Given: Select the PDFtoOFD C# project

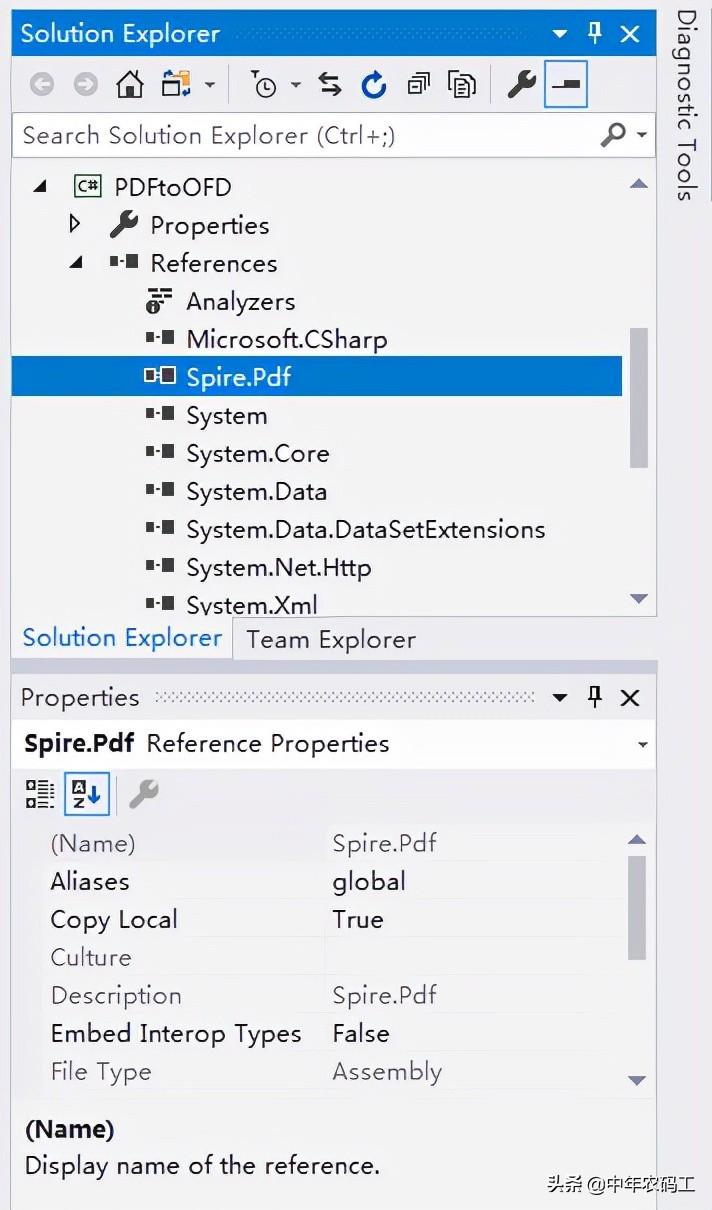Looking at the screenshot, I should [172, 187].
